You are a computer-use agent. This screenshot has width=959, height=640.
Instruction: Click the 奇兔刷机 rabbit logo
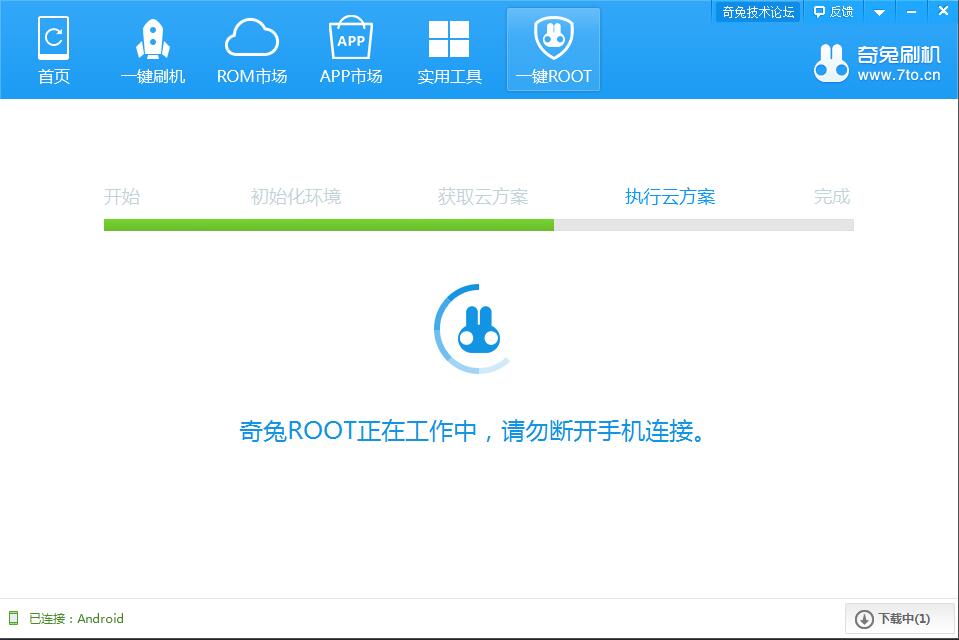pyautogui.click(x=831, y=63)
